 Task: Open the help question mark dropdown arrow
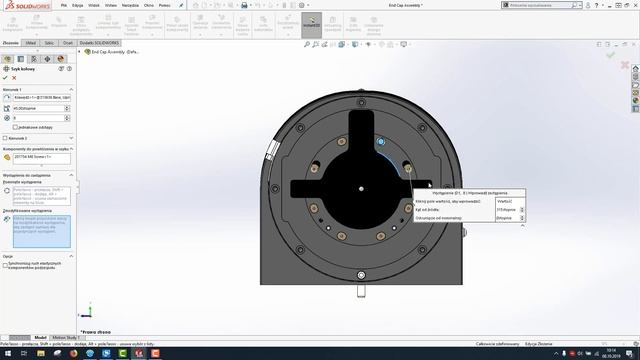[602, 5]
